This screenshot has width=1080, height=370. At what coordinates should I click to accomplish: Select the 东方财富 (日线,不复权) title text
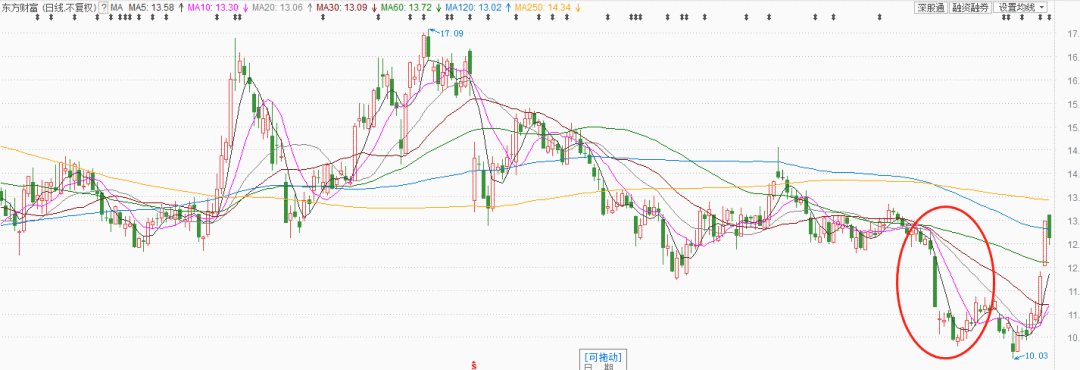[49, 8]
